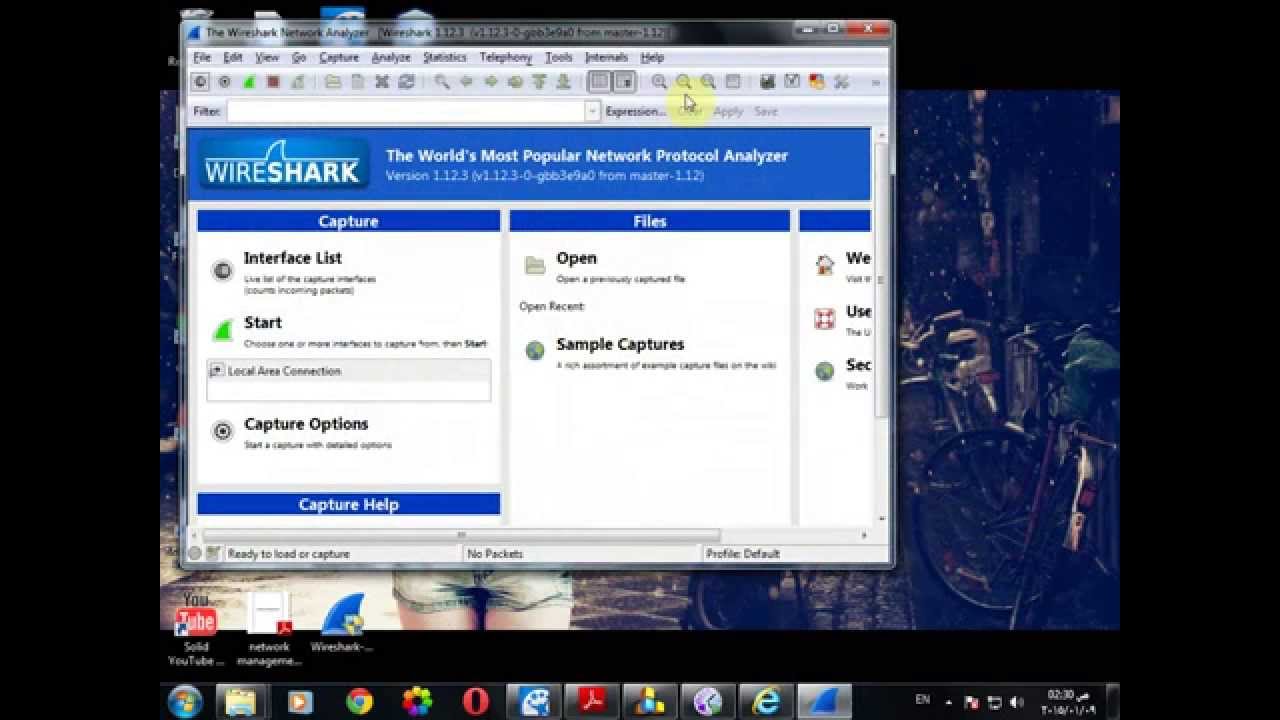1280x720 pixels.
Task: Open the Capture menu
Action: (x=339, y=58)
